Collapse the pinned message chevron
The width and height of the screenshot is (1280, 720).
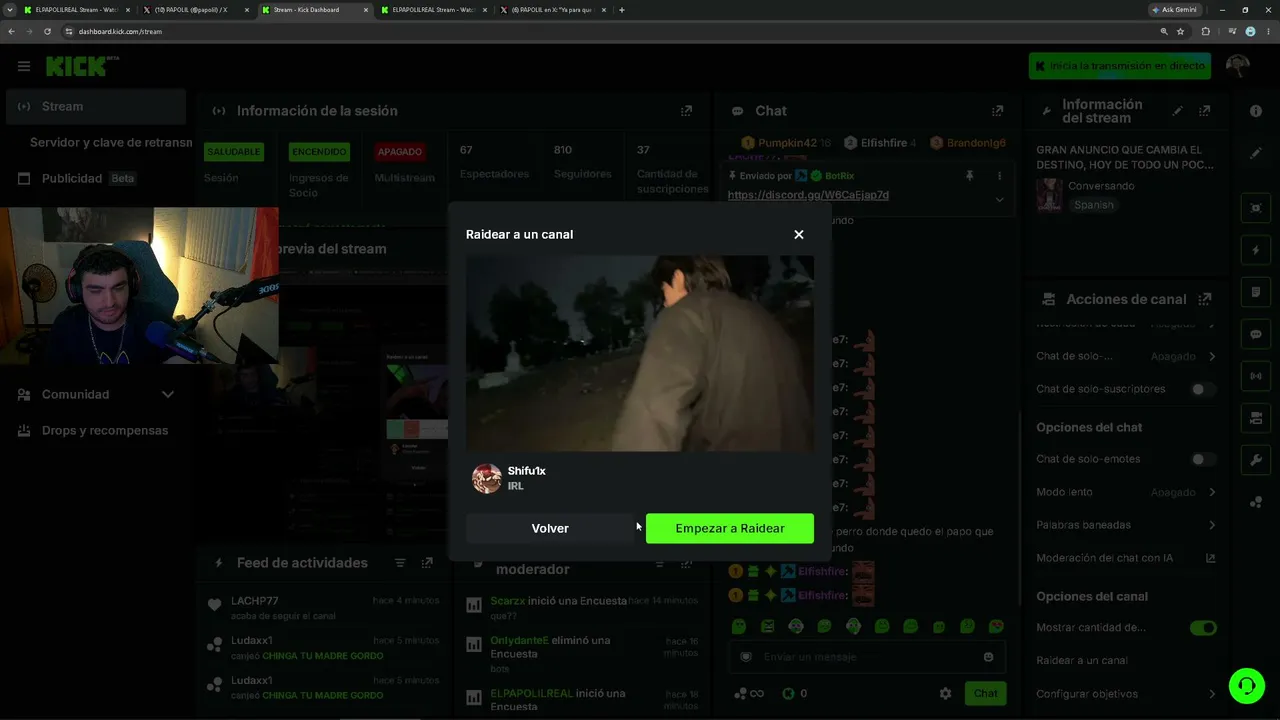(x=999, y=199)
